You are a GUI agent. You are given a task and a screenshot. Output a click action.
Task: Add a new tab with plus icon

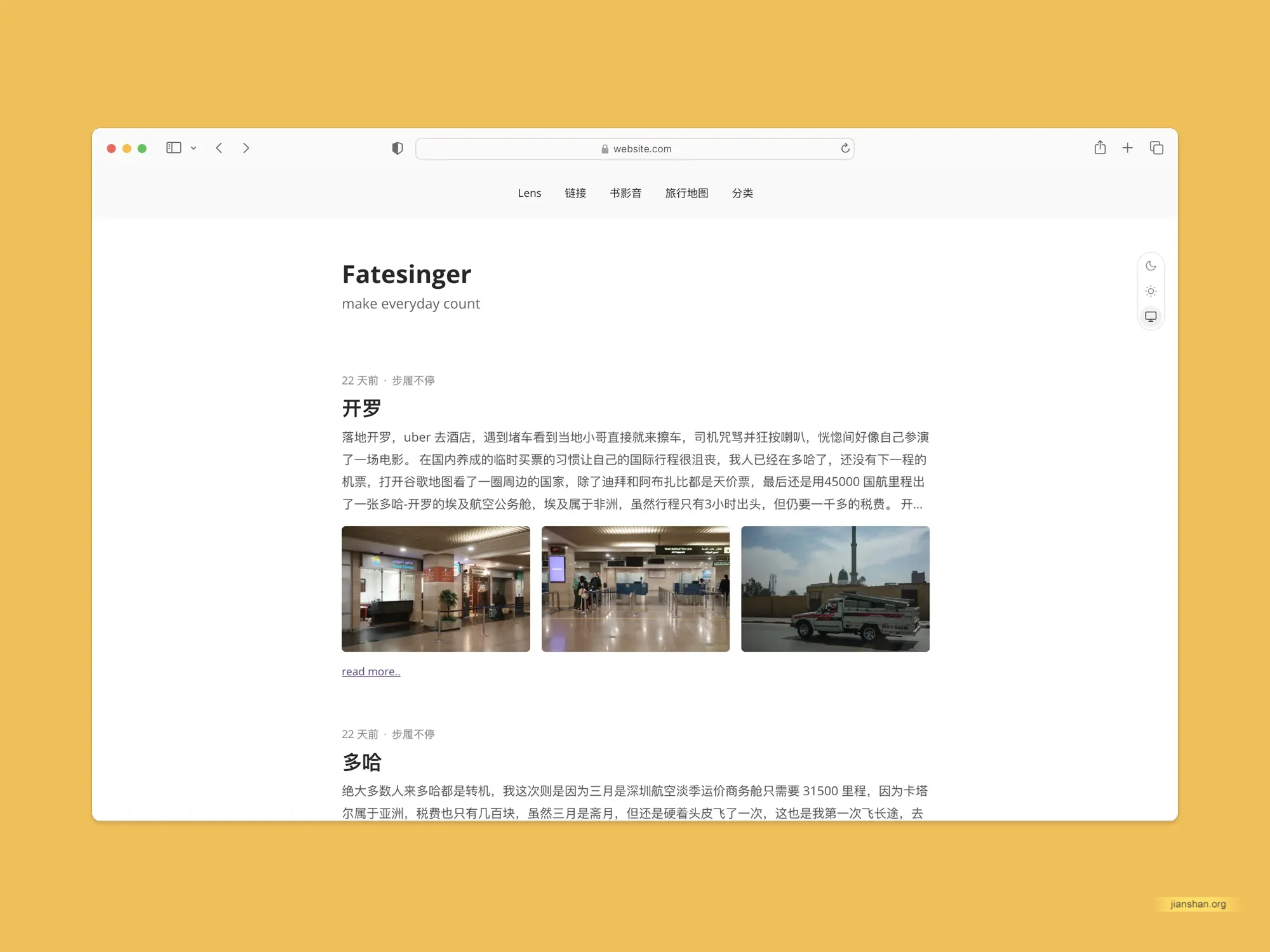coord(1128,148)
